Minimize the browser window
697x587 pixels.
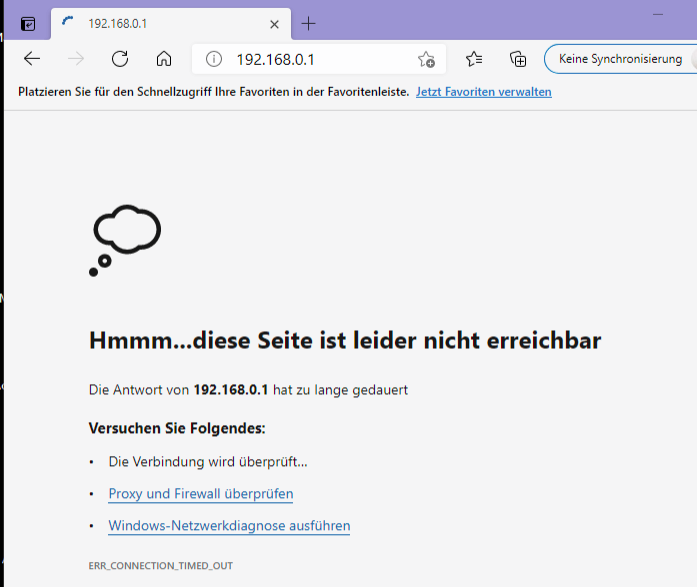(x=657, y=14)
